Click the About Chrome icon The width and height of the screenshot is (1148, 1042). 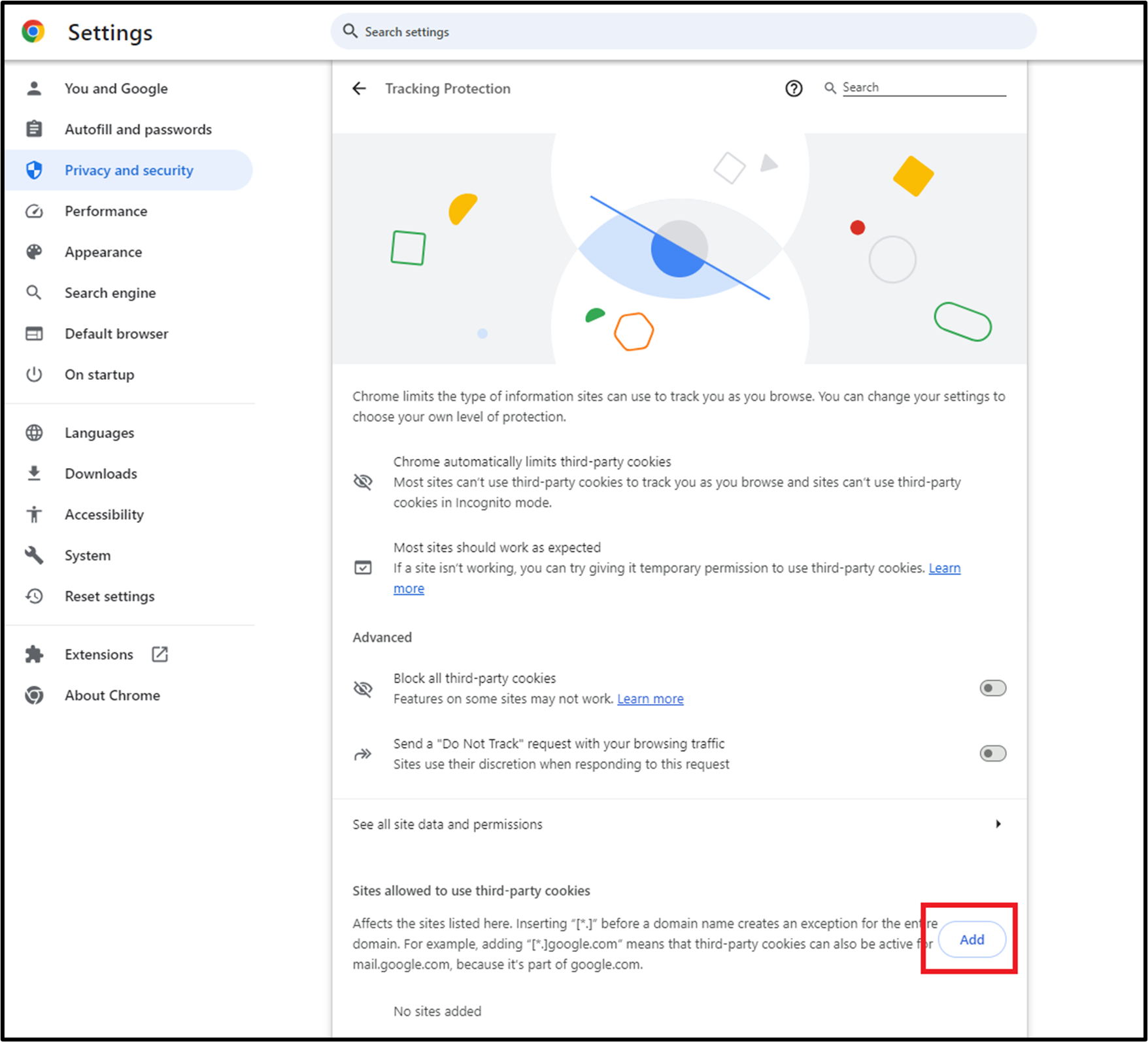pos(34,696)
